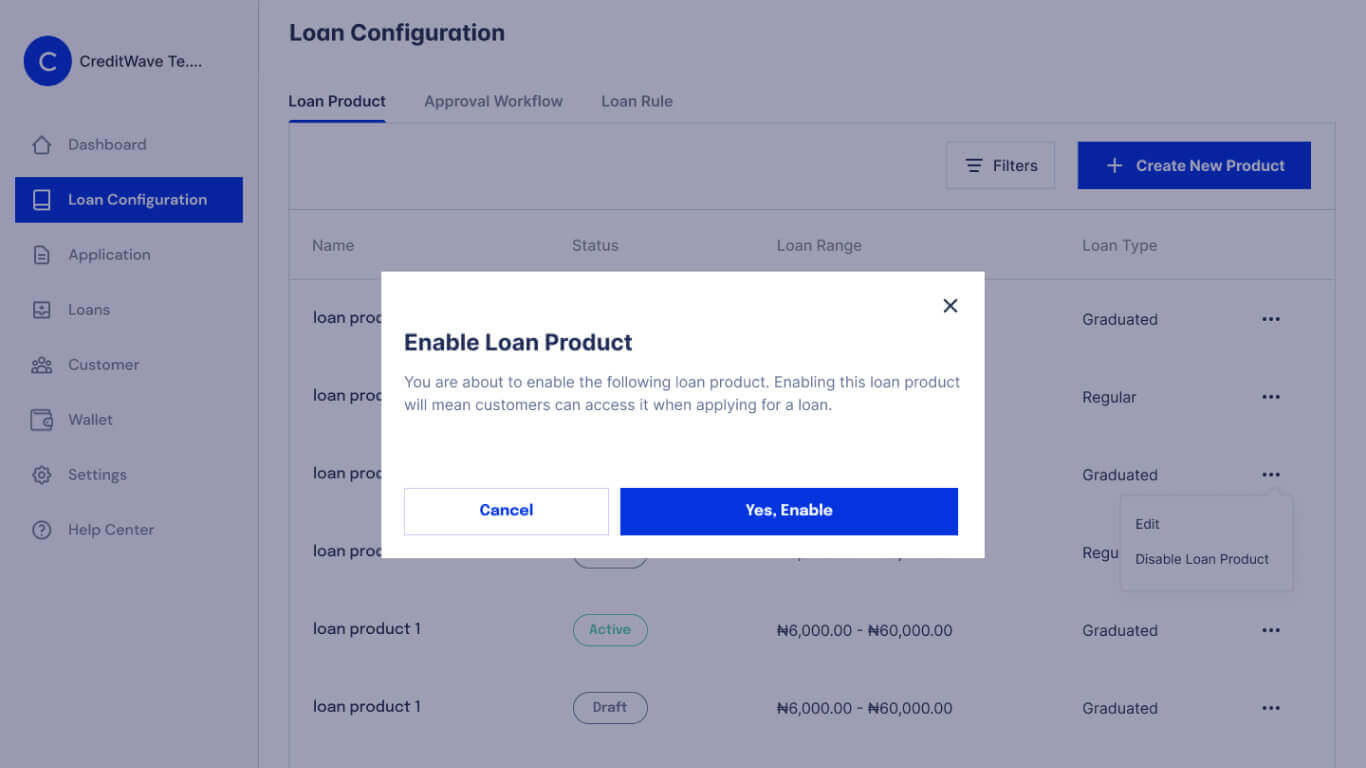Choose Edit from the row menu

point(1147,524)
